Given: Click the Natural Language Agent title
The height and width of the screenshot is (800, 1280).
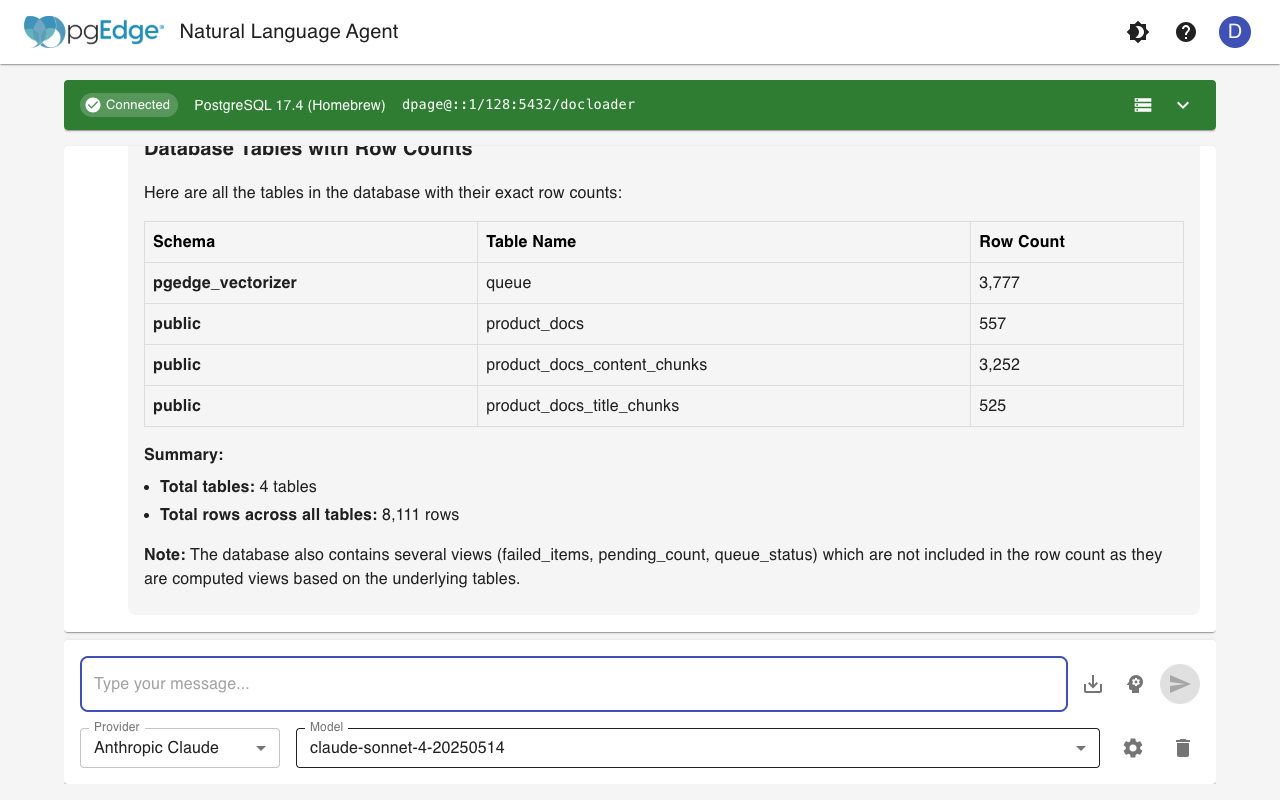Looking at the screenshot, I should (288, 31).
